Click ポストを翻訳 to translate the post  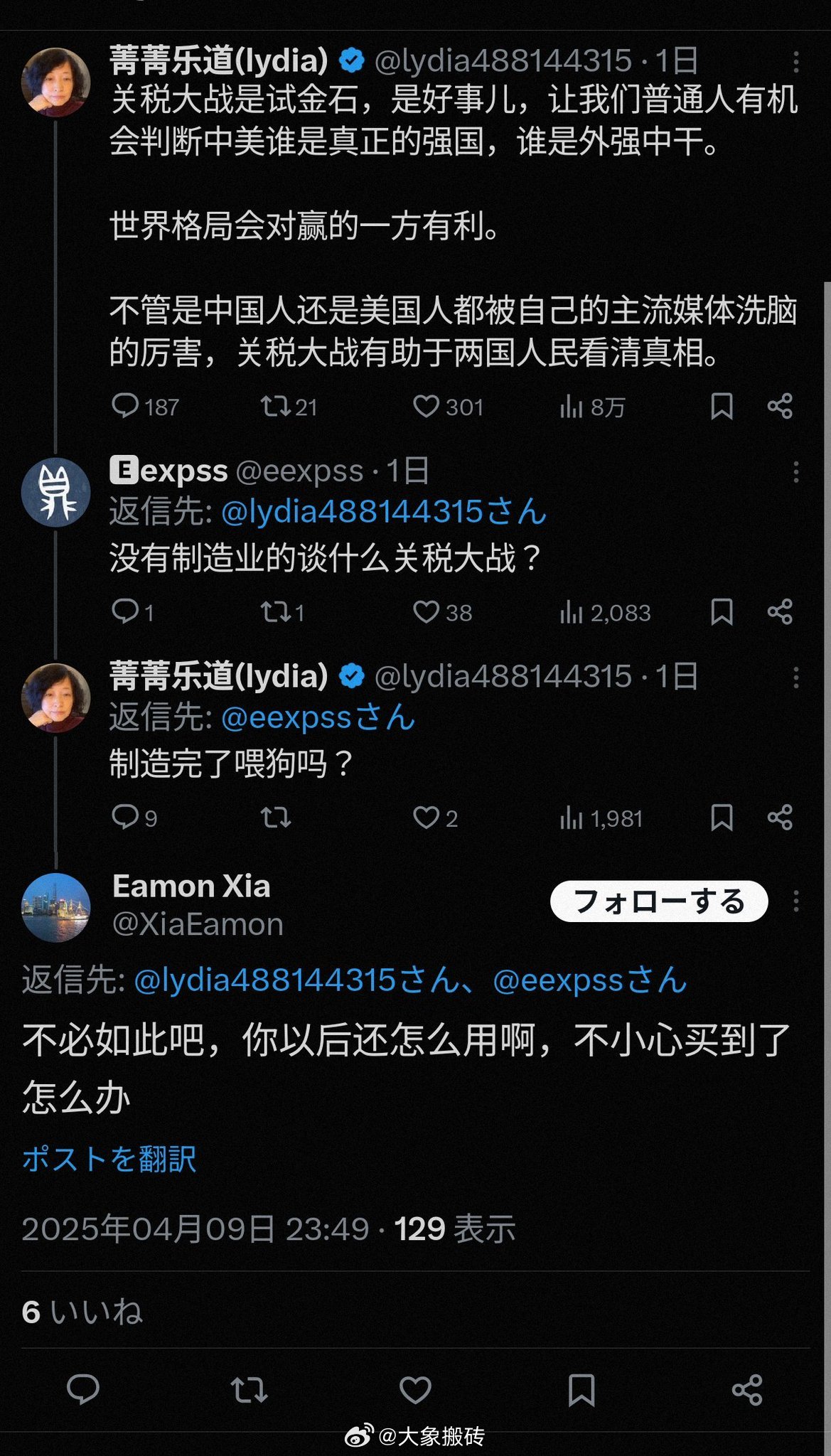pos(109,1160)
